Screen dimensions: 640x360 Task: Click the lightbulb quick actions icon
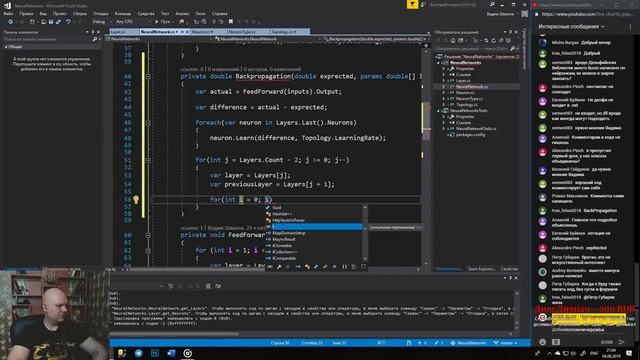pyautogui.click(x=136, y=199)
